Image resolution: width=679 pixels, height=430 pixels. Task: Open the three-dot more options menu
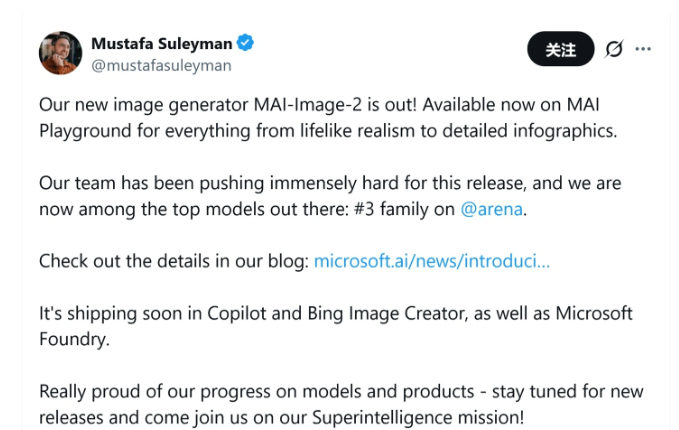643,49
